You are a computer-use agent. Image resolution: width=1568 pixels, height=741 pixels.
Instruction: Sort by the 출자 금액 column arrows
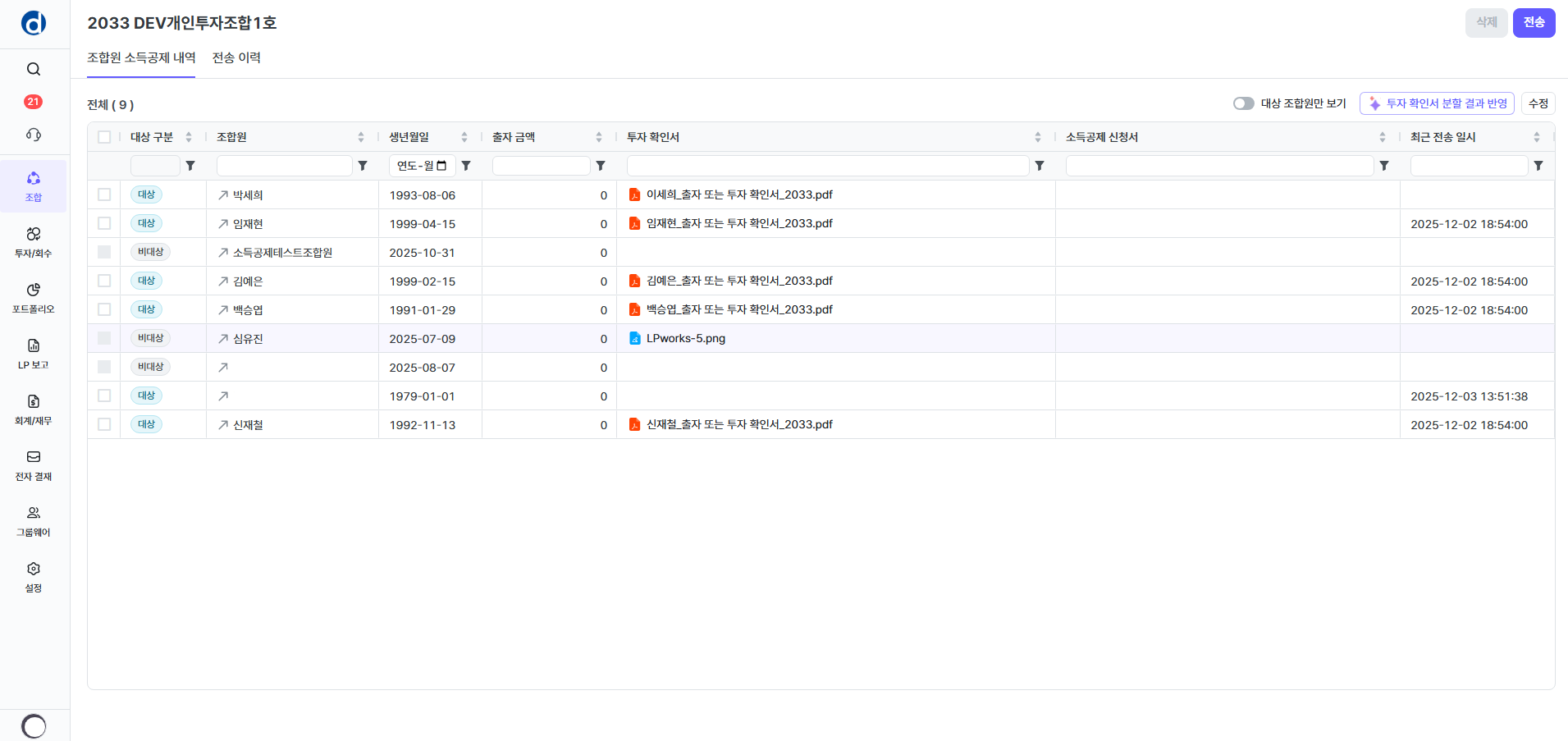point(599,137)
